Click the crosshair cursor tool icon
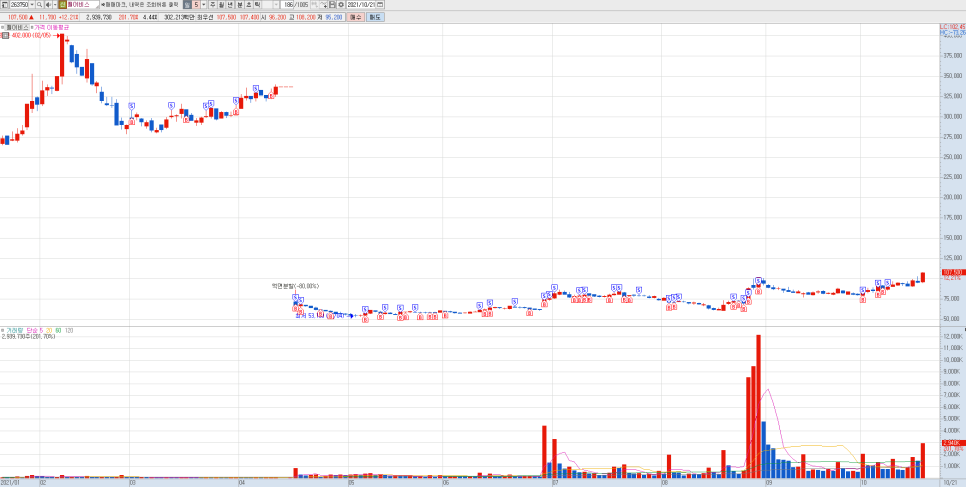Viewport: 966px width, 487px height. coord(324,4)
